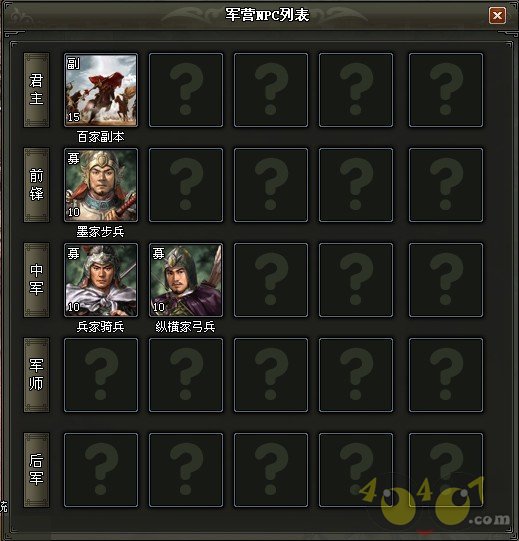Click the second locked slot in 前锋 row
This screenshot has height=541, width=519.
pos(271,185)
